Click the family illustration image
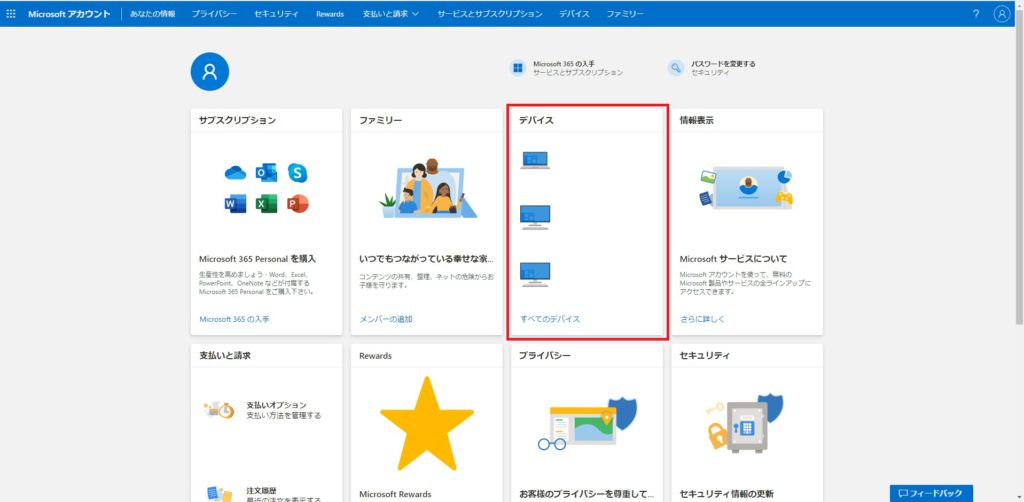 (x=427, y=188)
